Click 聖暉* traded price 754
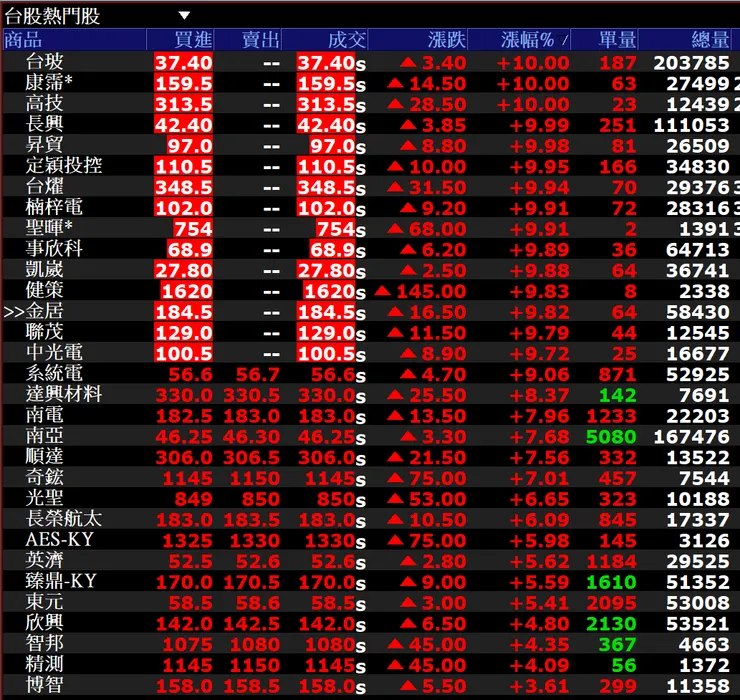The height and width of the screenshot is (700, 740). [x=336, y=229]
